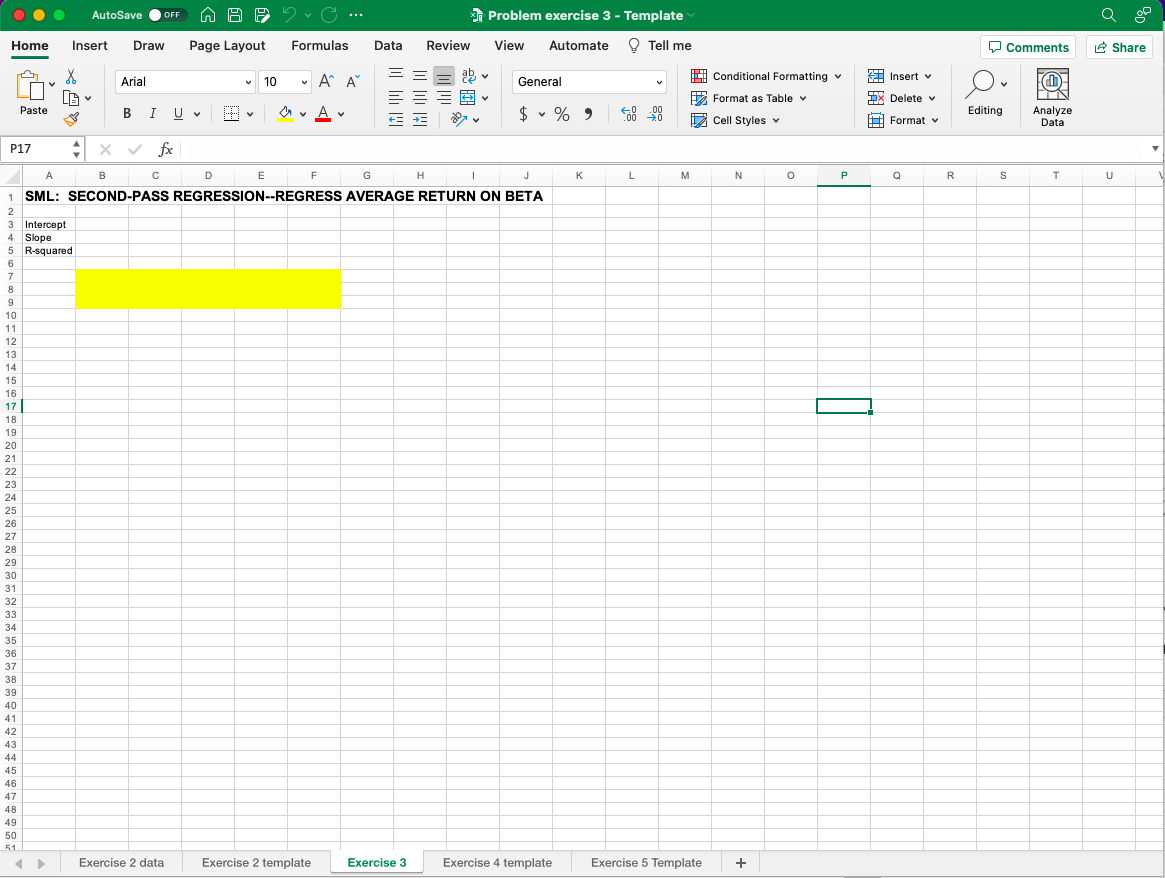This screenshot has width=1165, height=878.
Task: Click the yellow highlighted cell range
Action: click(x=208, y=289)
